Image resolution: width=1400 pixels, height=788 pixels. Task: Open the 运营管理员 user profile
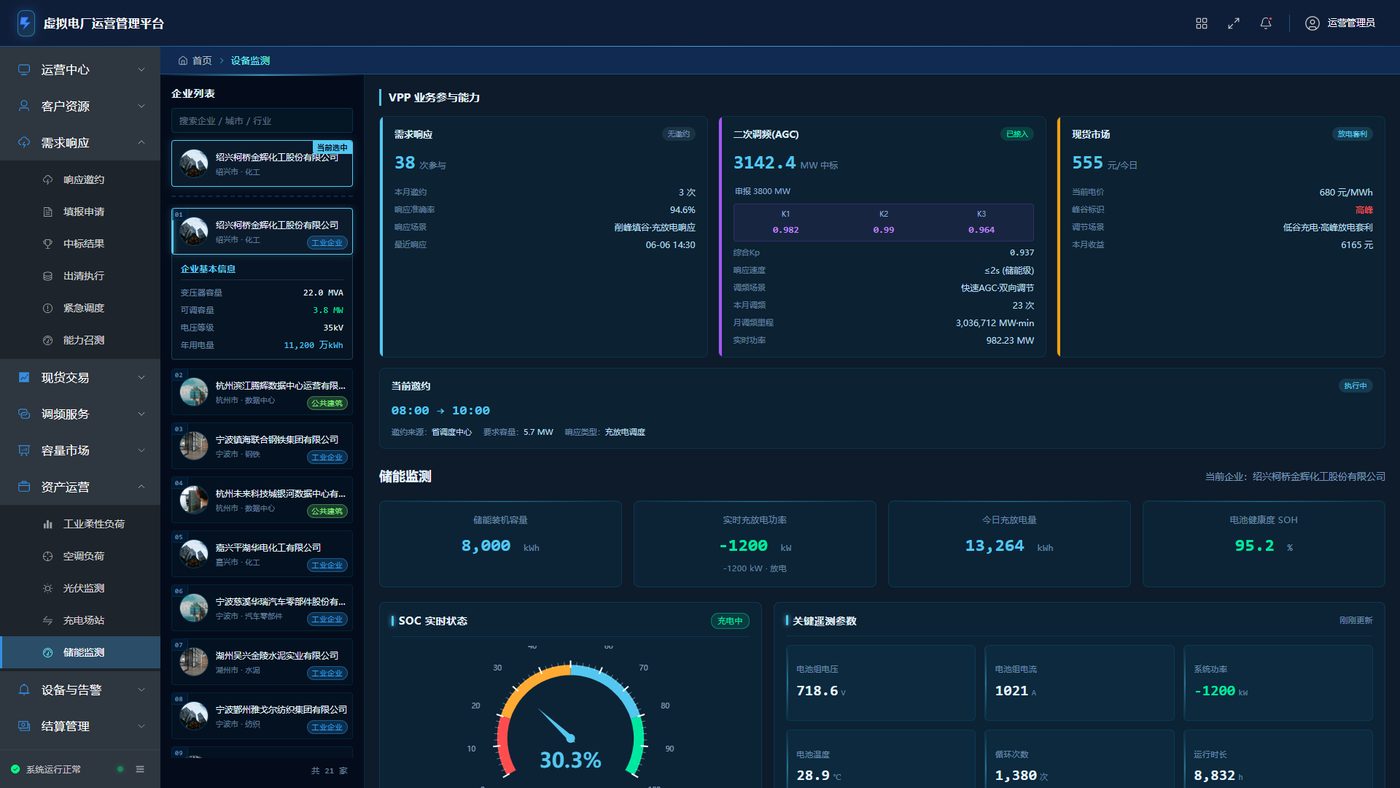pos(1340,23)
